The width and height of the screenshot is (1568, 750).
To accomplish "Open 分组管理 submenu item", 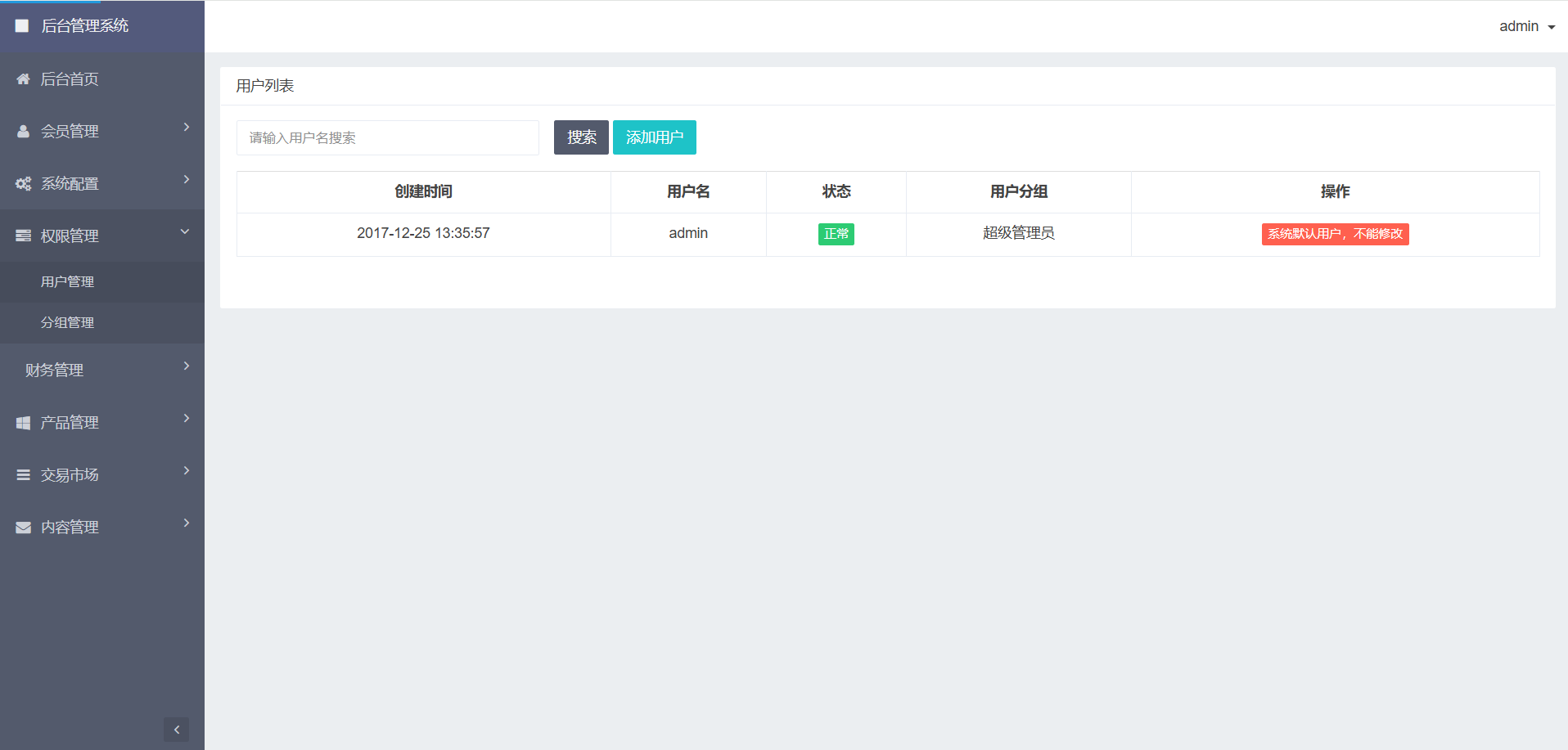I will (x=67, y=322).
